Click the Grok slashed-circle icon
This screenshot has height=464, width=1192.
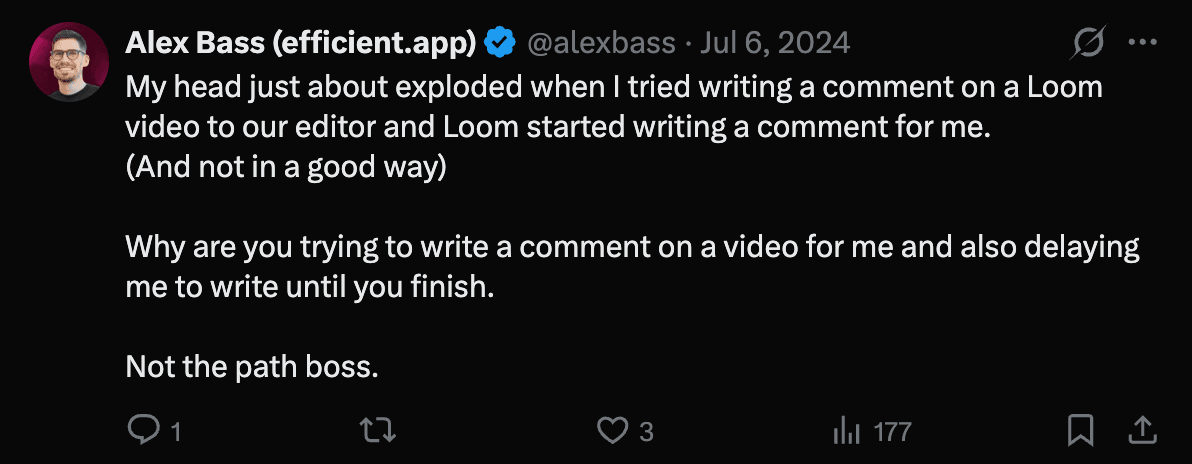[1087, 42]
